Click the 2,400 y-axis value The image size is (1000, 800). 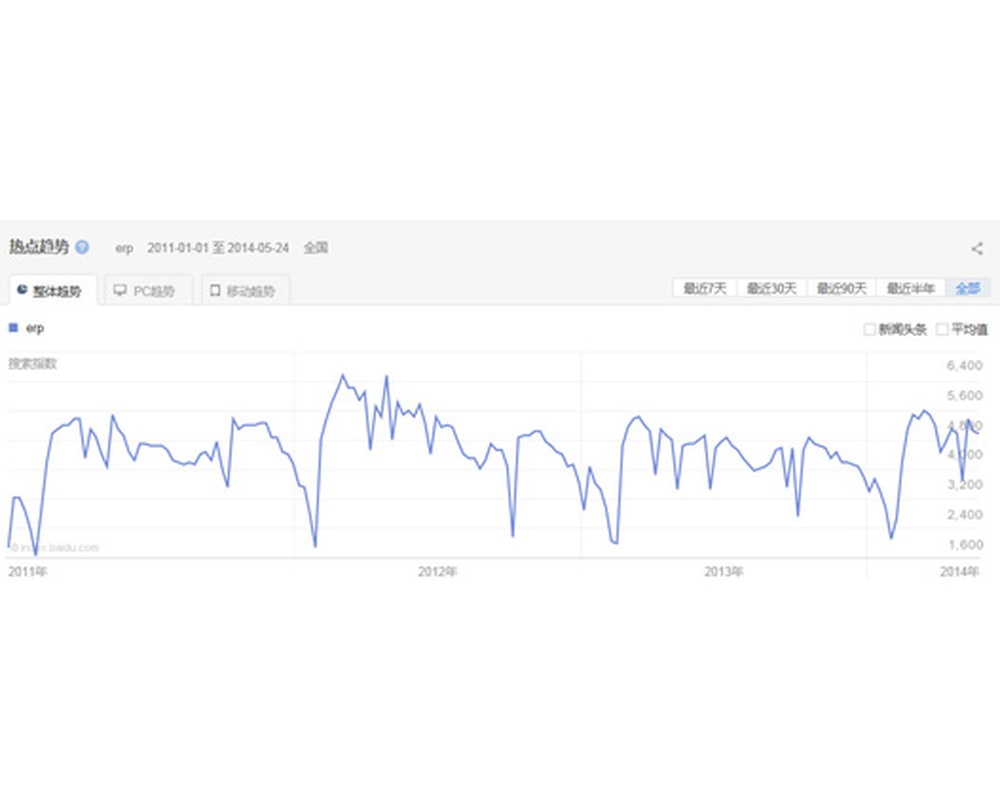click(x=964, y=515)
